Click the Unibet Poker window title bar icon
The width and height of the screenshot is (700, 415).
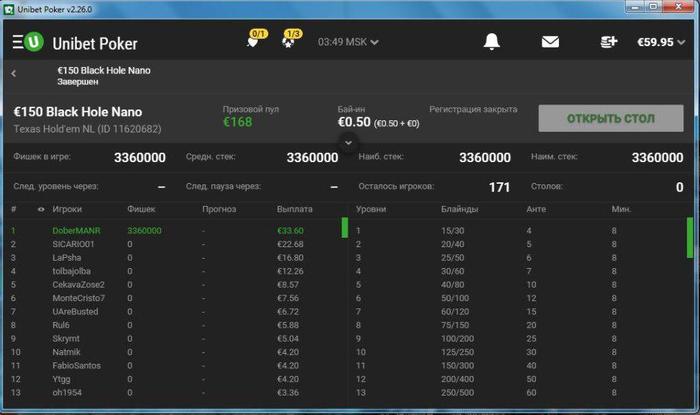8,9
